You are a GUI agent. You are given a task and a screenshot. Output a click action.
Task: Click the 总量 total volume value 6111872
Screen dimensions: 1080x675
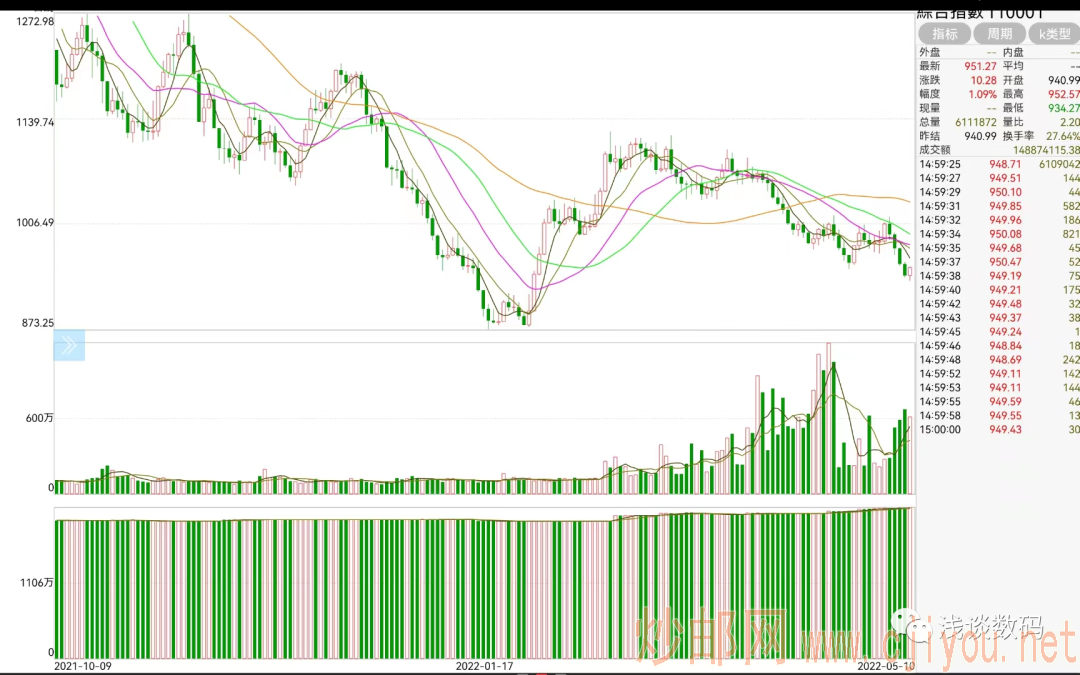coord(965,122)
